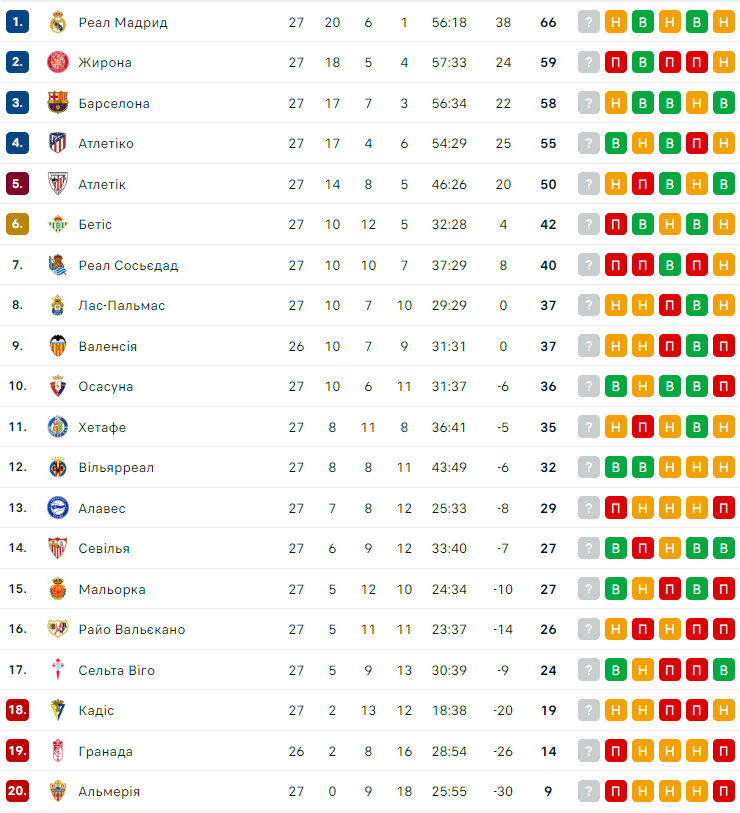The height and width of the screenshot is (813, 740).
Task: Click the gray question mark next-match badge for Реал Мадрид
Action: pyautogui.click(x=589, y=22)
